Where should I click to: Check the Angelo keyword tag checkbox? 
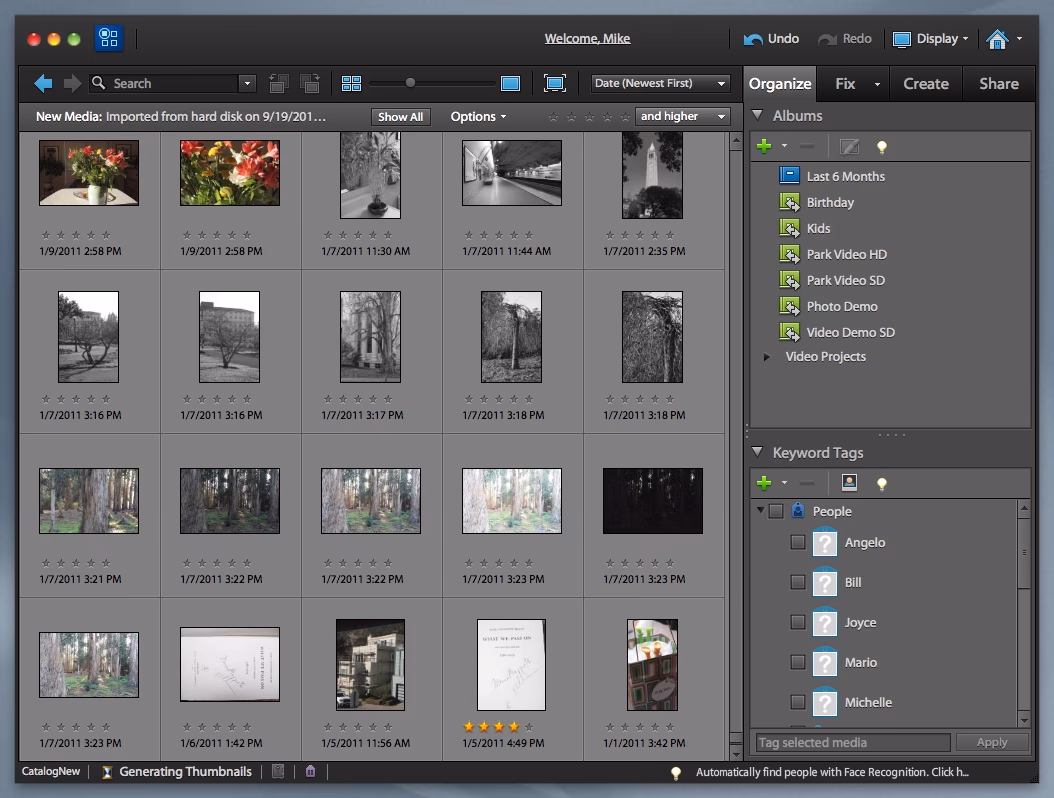(x=798, y=542)
